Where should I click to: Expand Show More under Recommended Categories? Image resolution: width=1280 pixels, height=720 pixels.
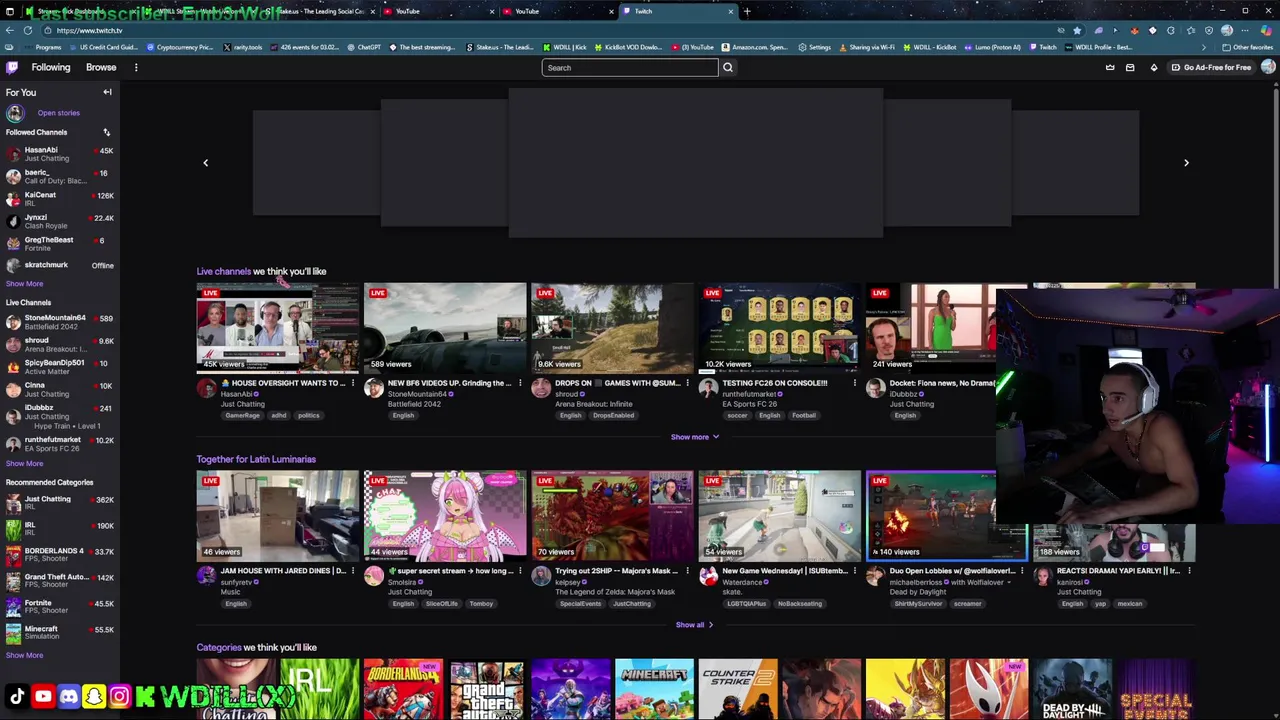pos(24,656)
